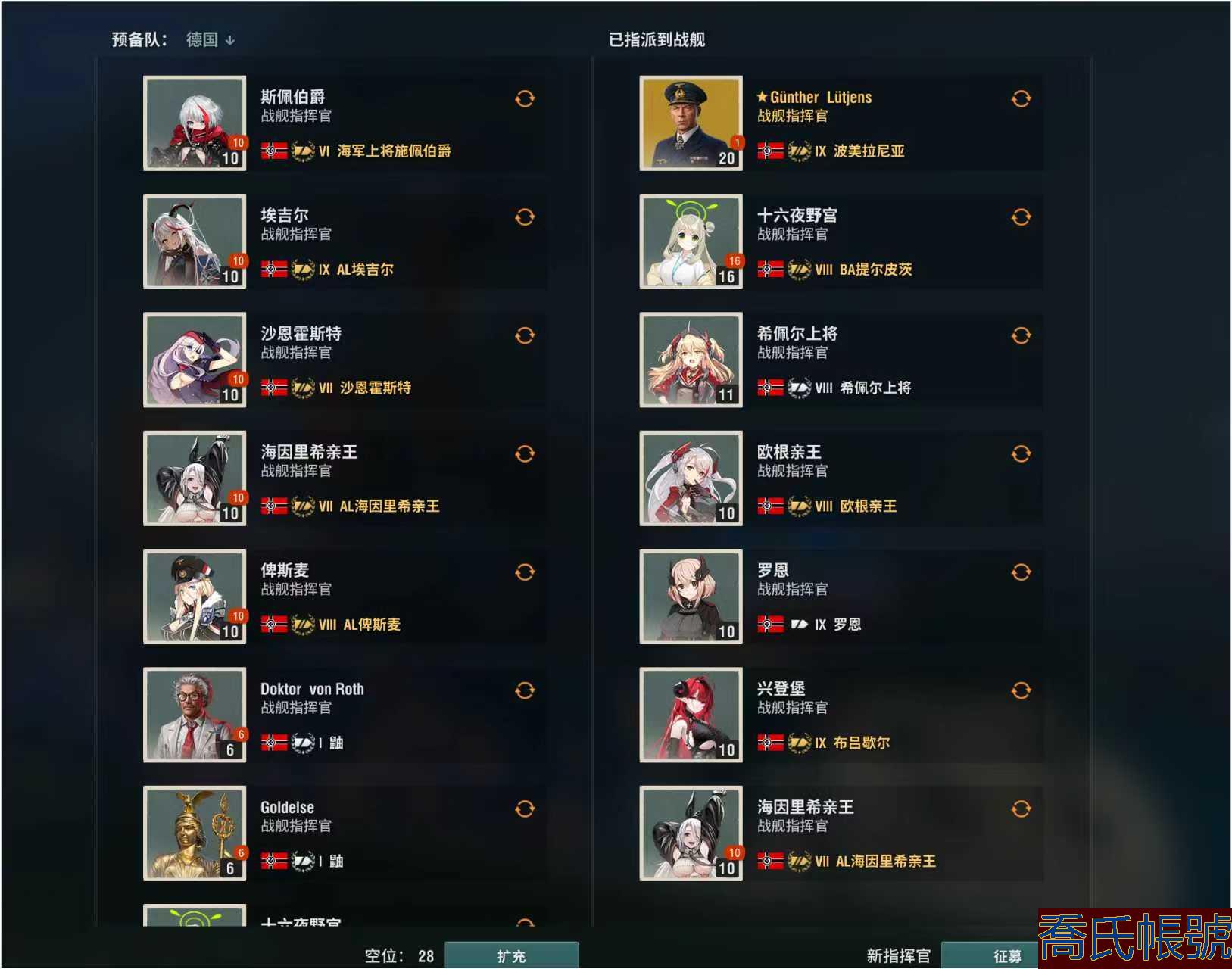The width and height of the screenshot is (1232, 969).
Task: Open the 德国 nation dropdown
Action: [x=211, y=39]
